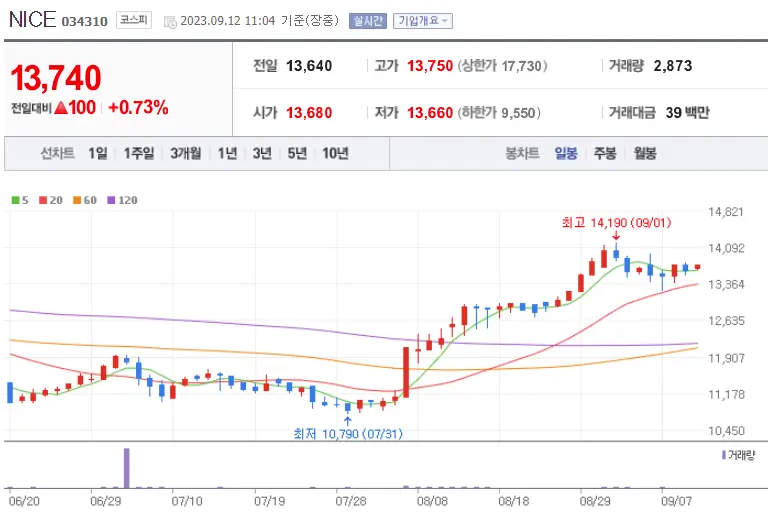Click the current price 13,740

[56, 78]
